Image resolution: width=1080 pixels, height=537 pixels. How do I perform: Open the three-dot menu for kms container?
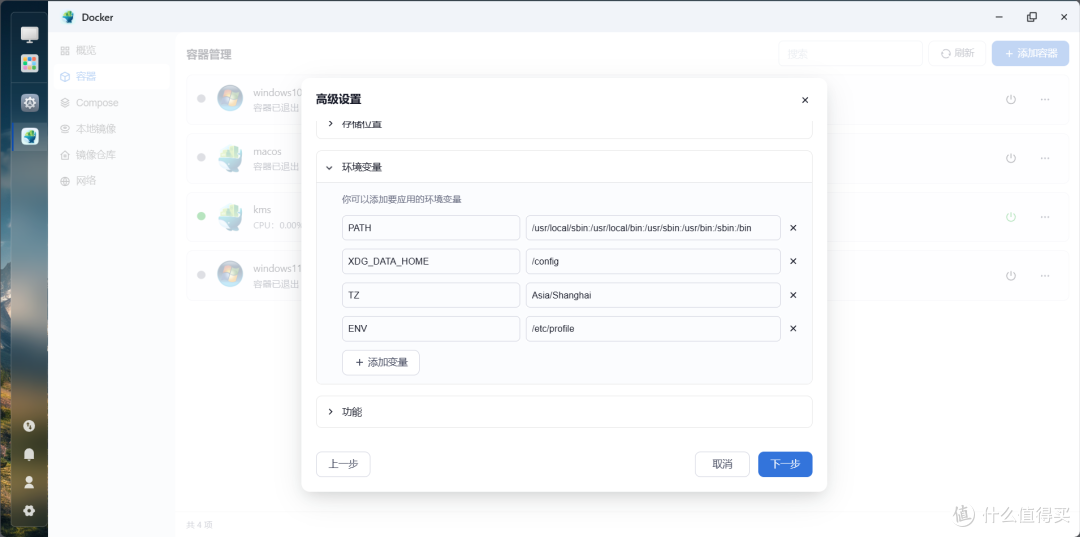(x=1045, y=217)
